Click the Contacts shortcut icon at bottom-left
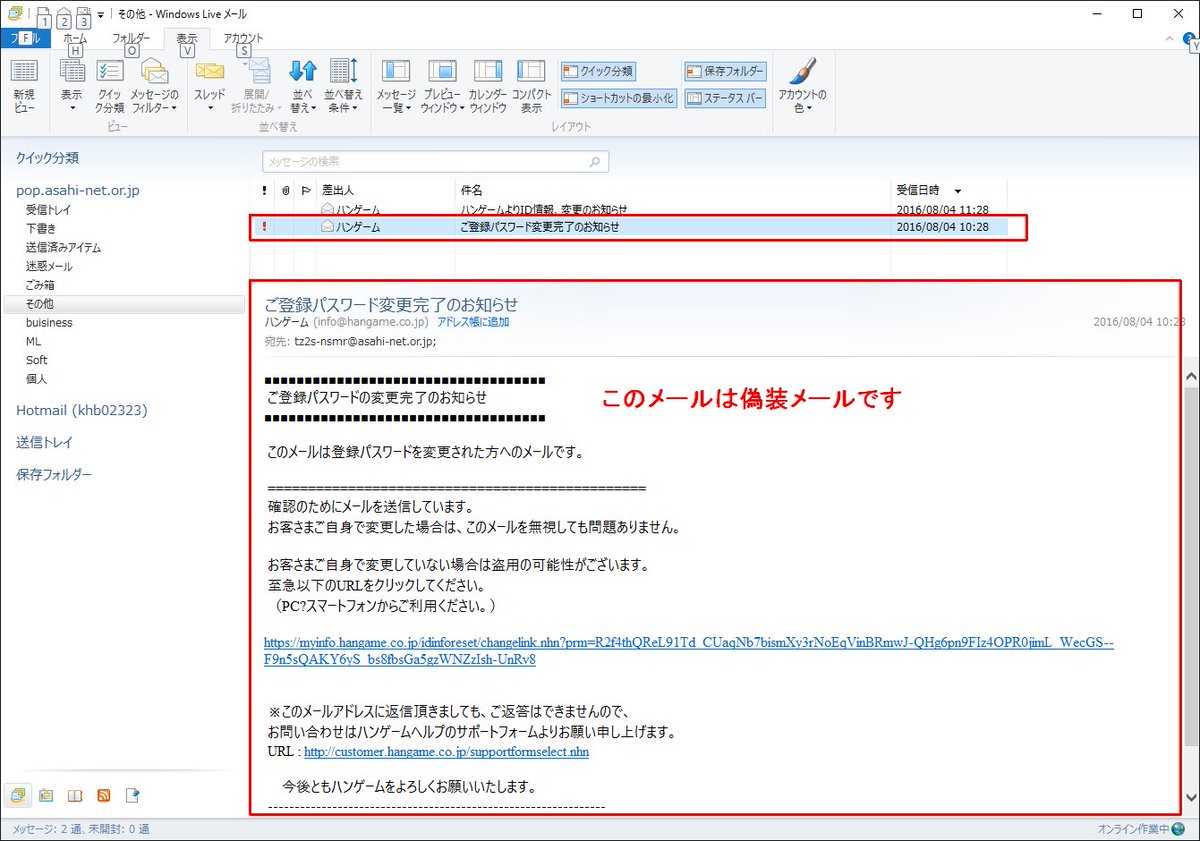This screenshot has height=841, width=1200. (x=75, y=796)
